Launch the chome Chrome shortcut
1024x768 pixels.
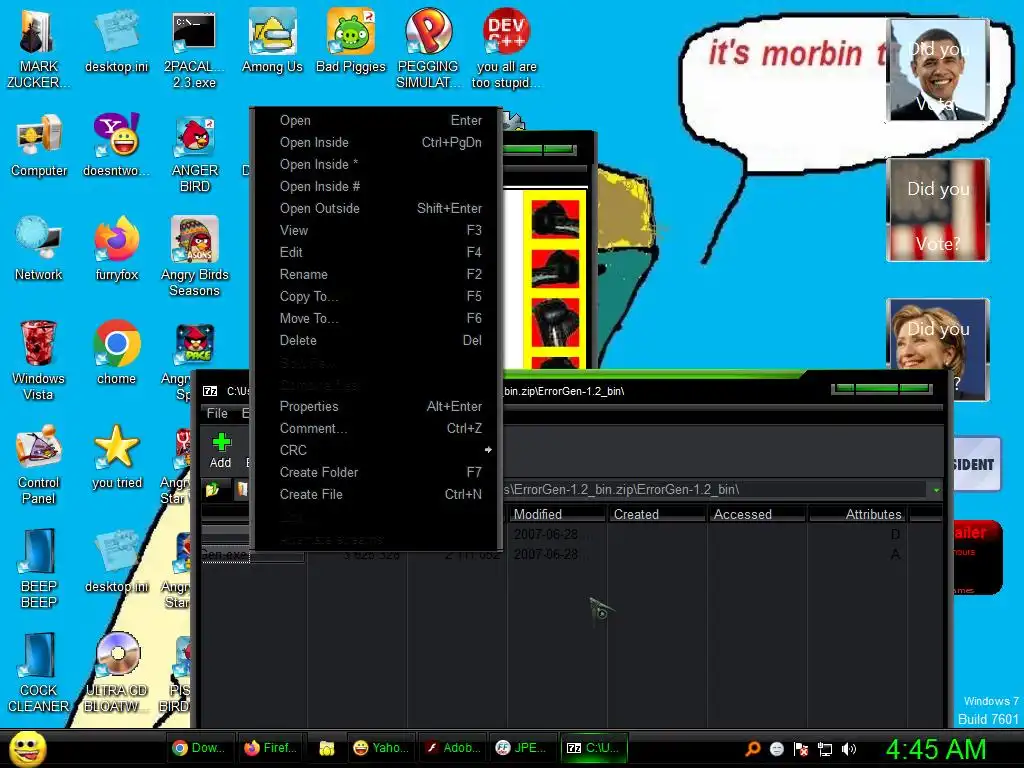[x=116, y=353]
